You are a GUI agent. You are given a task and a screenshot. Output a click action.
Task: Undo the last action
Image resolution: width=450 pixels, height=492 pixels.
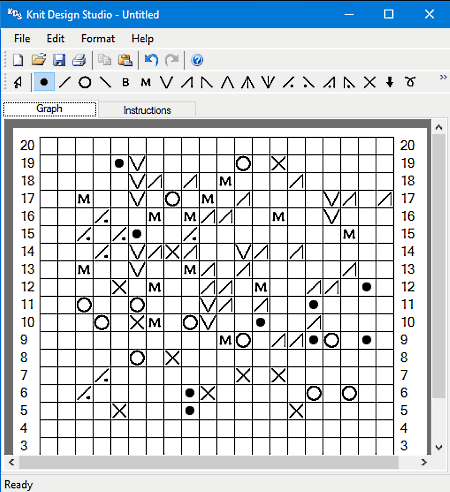point(151,60)
